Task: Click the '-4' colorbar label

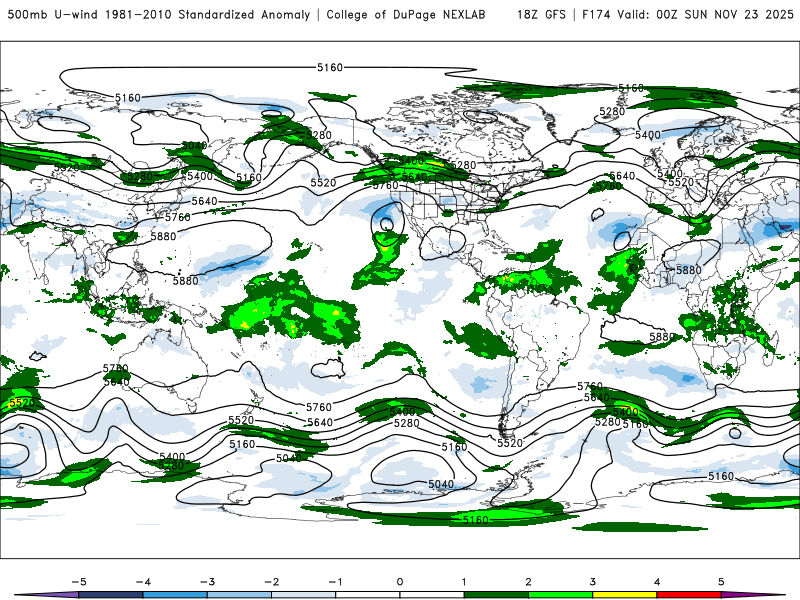Action: click(143, 582)
